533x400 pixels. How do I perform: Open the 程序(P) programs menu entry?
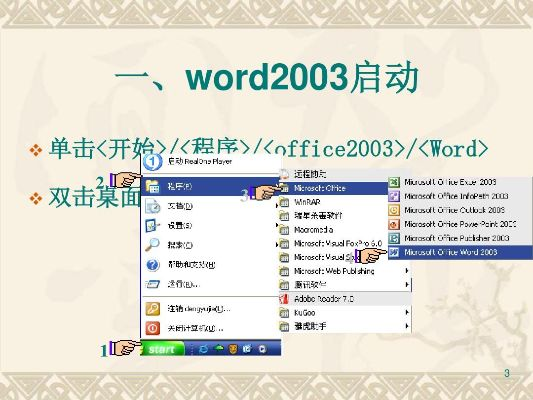tap(211, 186)
